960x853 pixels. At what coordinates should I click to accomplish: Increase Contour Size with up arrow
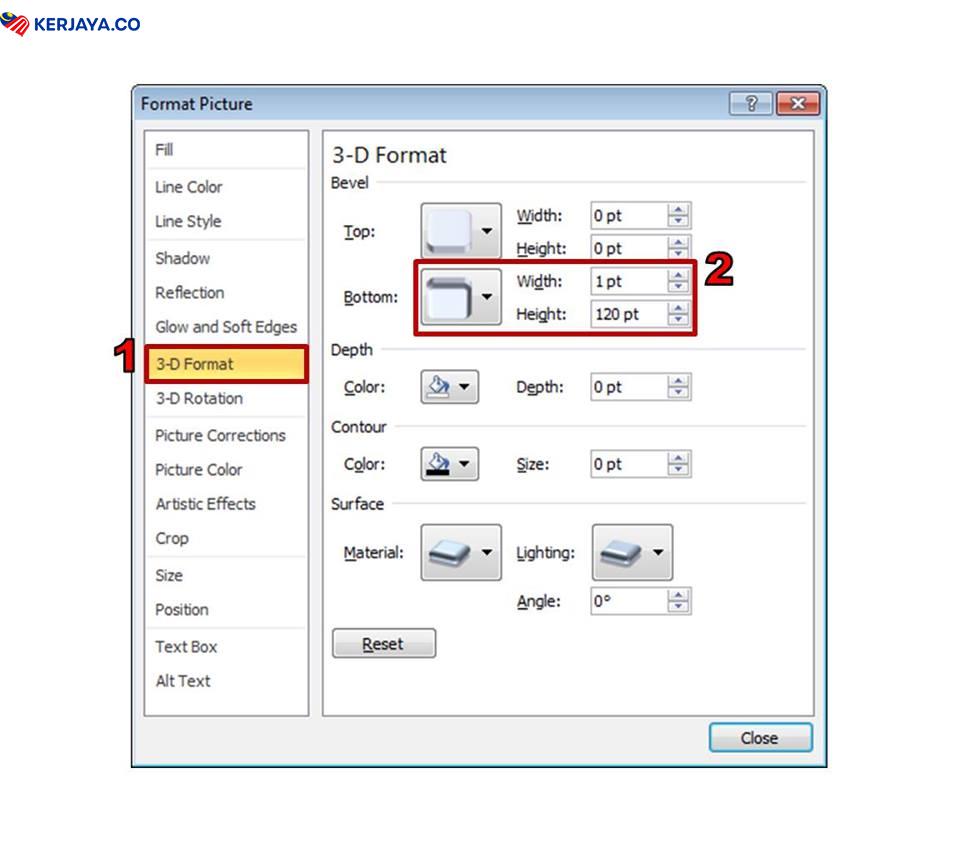[678, 458]
